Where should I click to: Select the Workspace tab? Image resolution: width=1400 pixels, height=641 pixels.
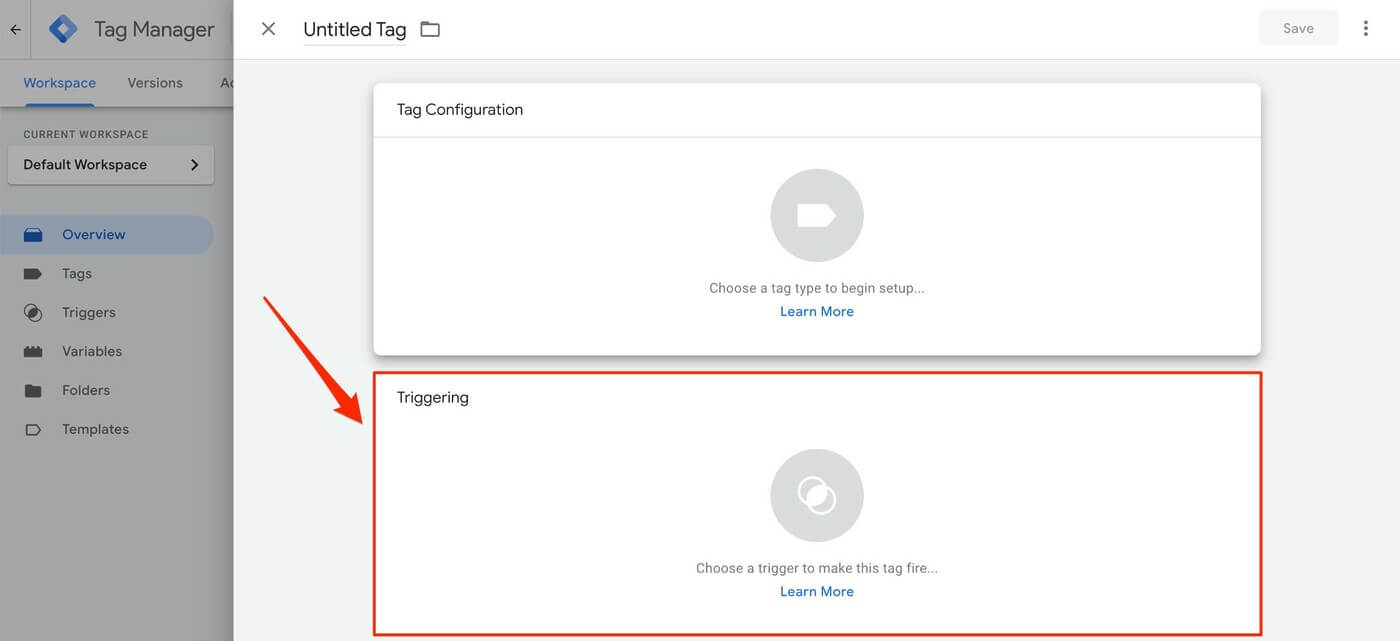click(x=59, y=82)
